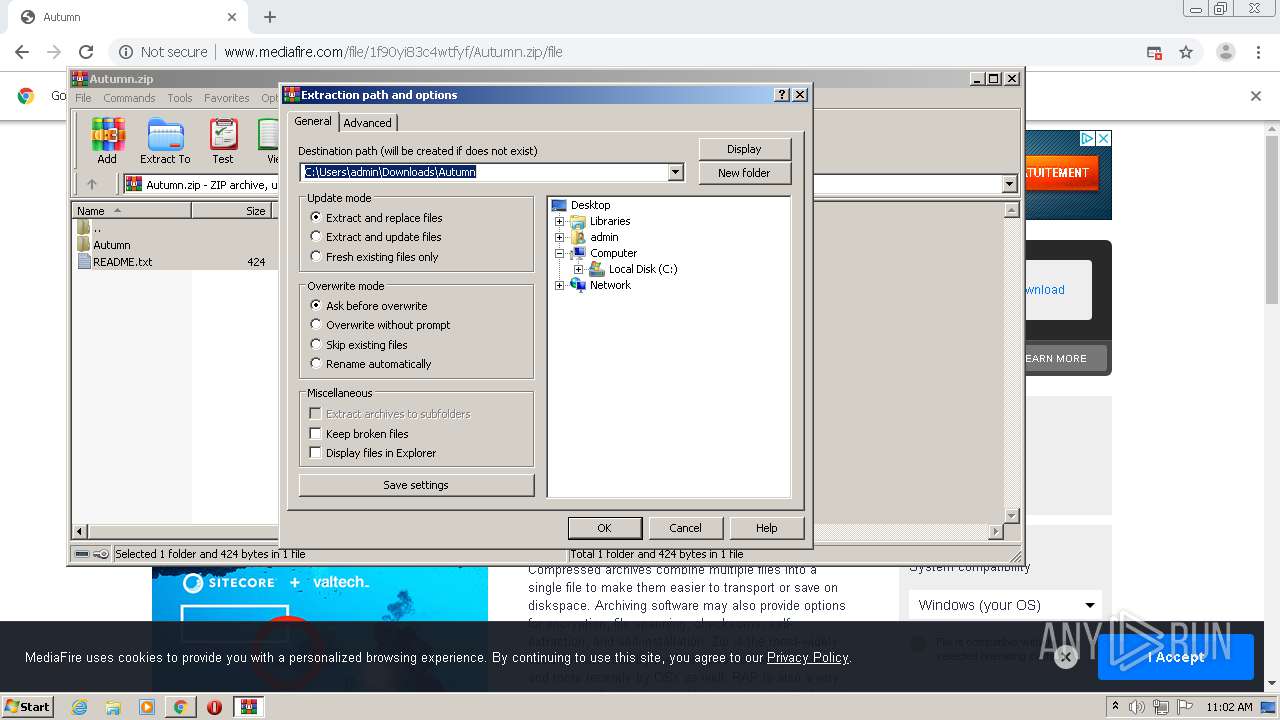Click the destination path input field
The image size is (1280, 720).
point(484,172)
